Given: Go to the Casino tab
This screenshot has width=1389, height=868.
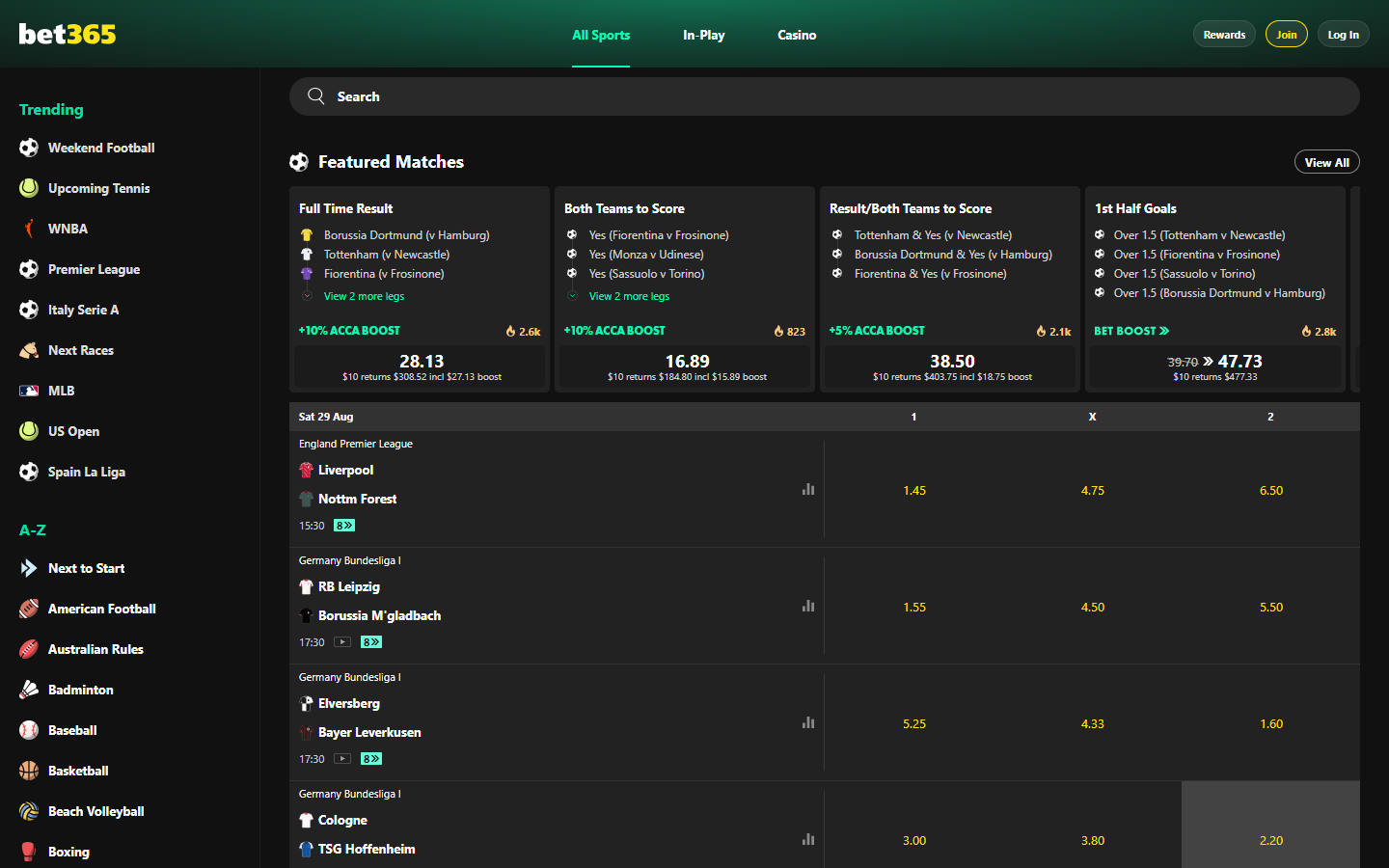Looking at the screenshot, I should [x=797, y=35].
